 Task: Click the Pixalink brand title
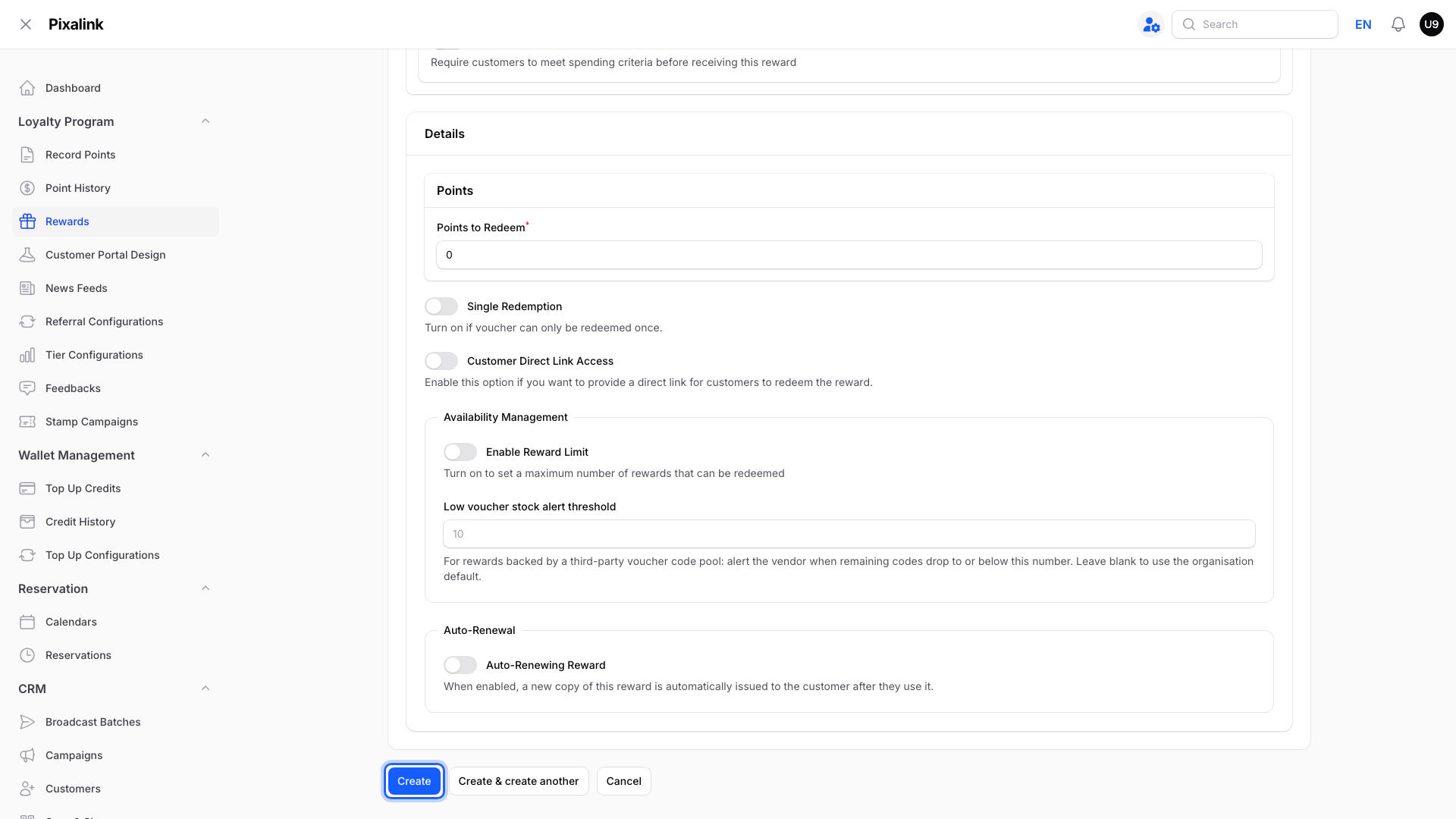[x=76, y=24]
